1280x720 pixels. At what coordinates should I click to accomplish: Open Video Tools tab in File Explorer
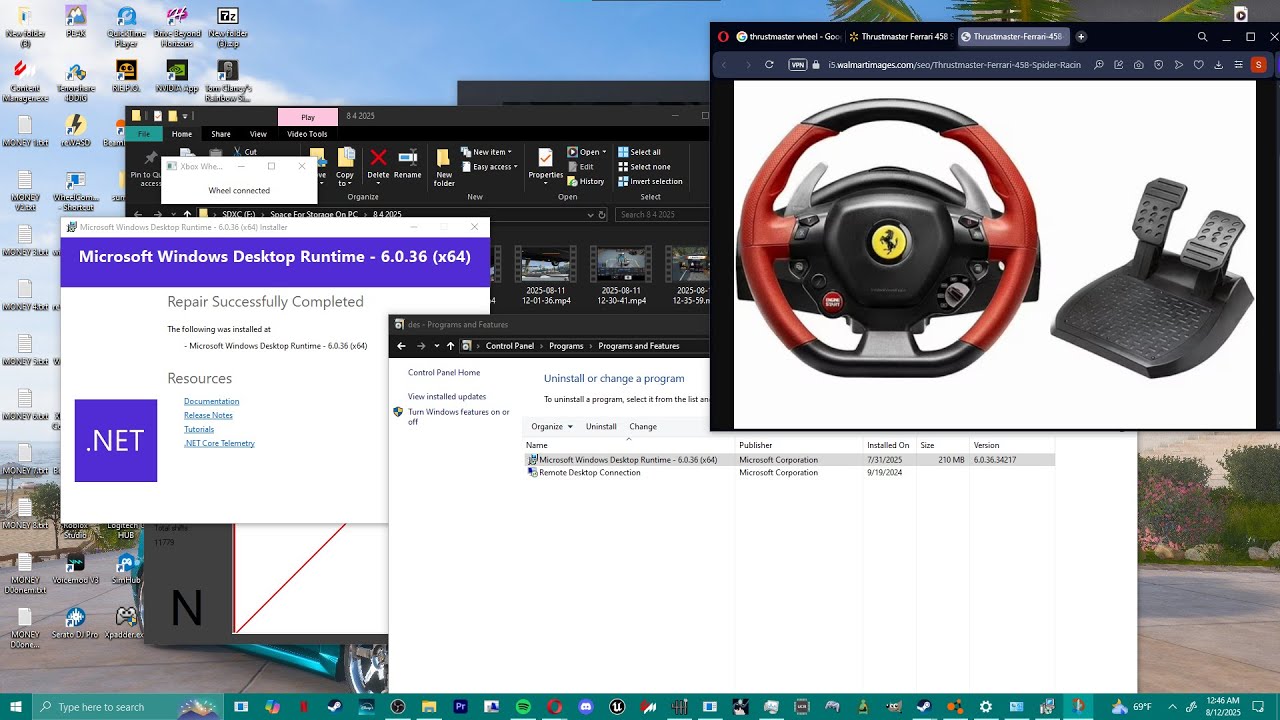(x=307, y=134)
